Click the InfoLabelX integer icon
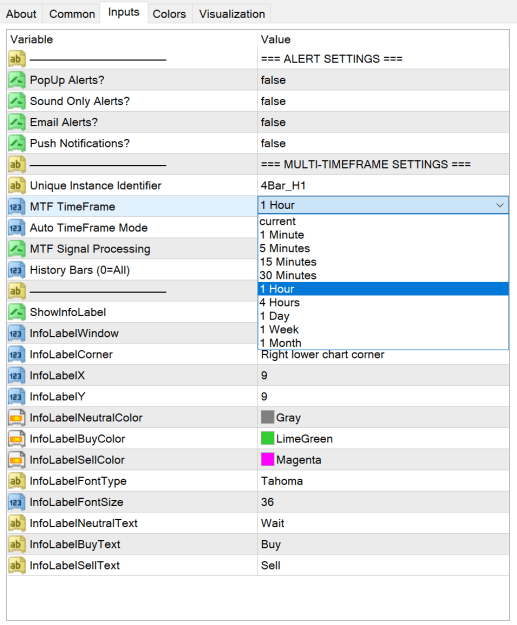This screenshot has height=625, width=517. pyautogui.click(x=17, y=375)
